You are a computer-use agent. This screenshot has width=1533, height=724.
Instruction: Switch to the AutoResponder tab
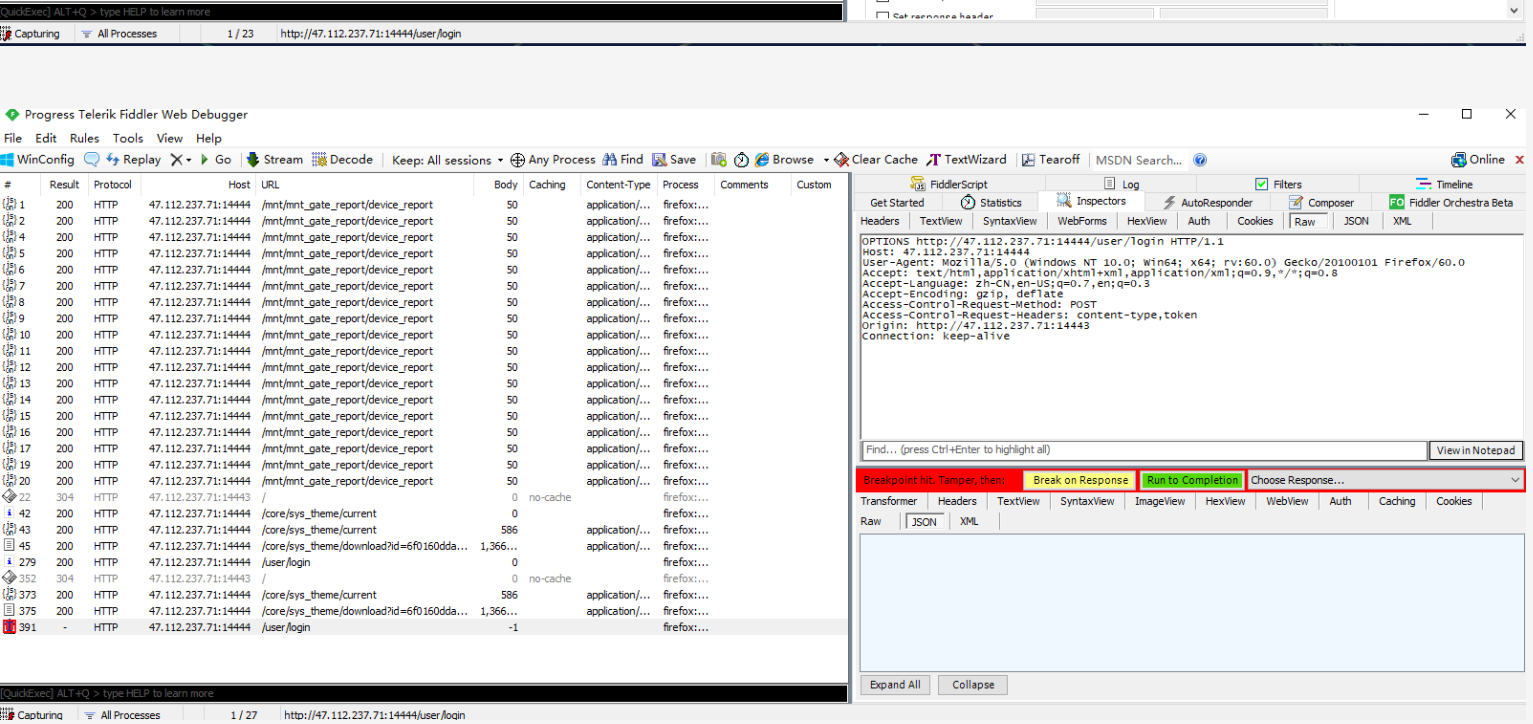[1207, 202]
